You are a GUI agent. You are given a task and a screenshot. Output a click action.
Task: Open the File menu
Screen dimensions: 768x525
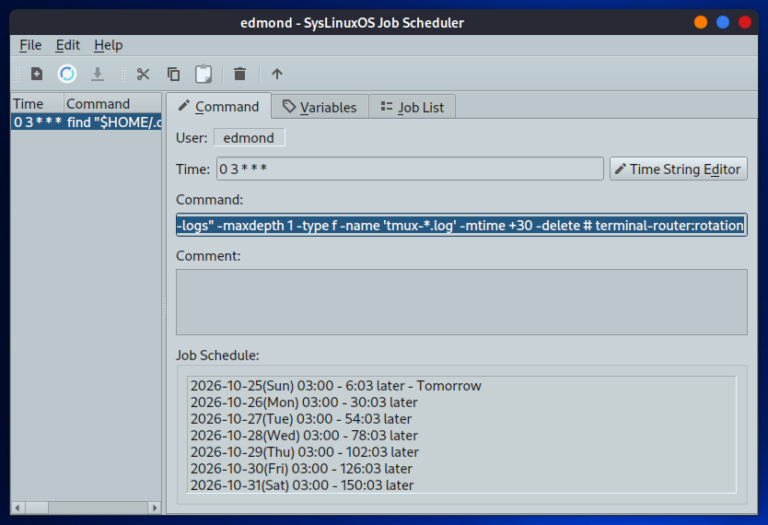click(30, 45)
